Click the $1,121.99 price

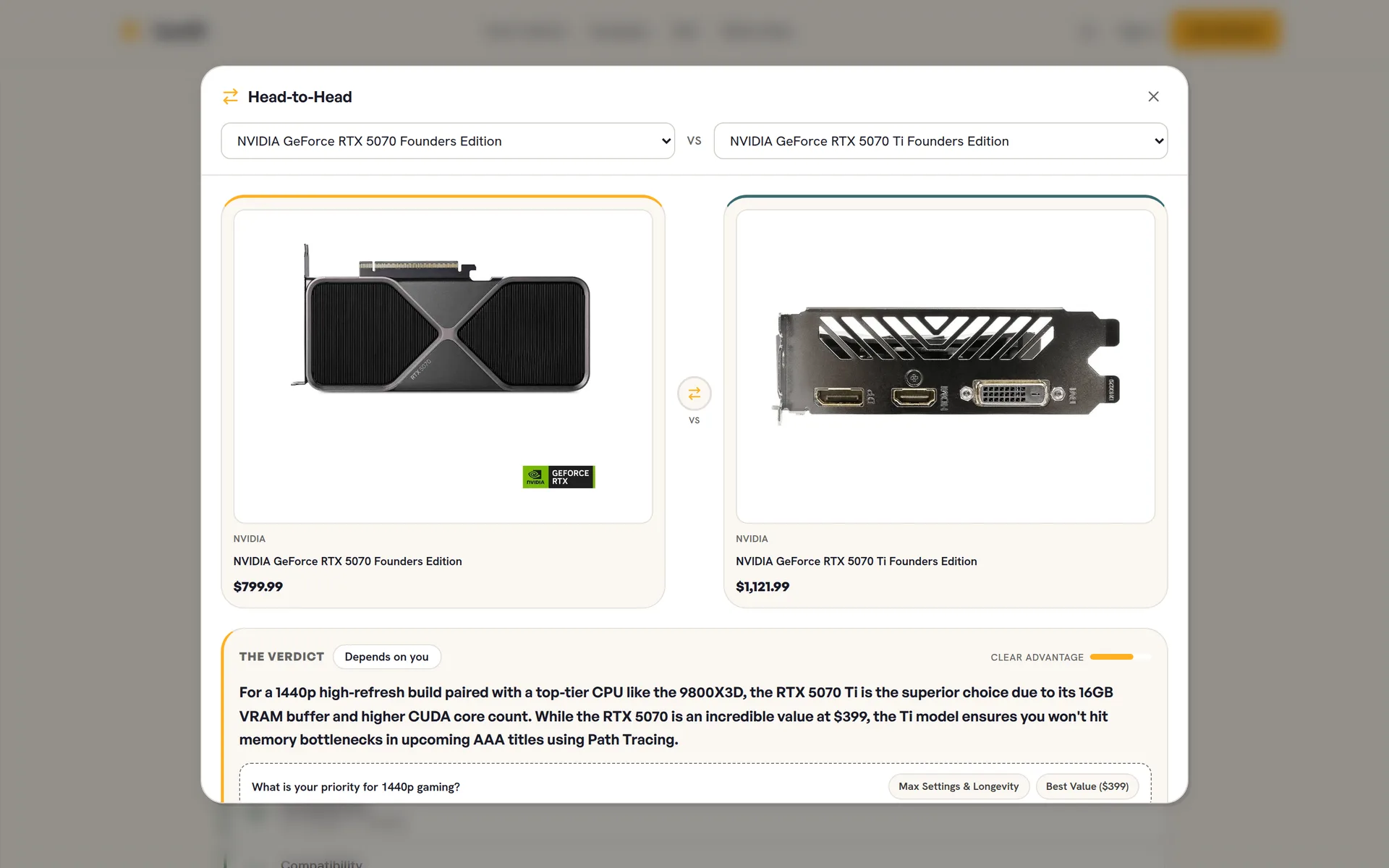763,587
